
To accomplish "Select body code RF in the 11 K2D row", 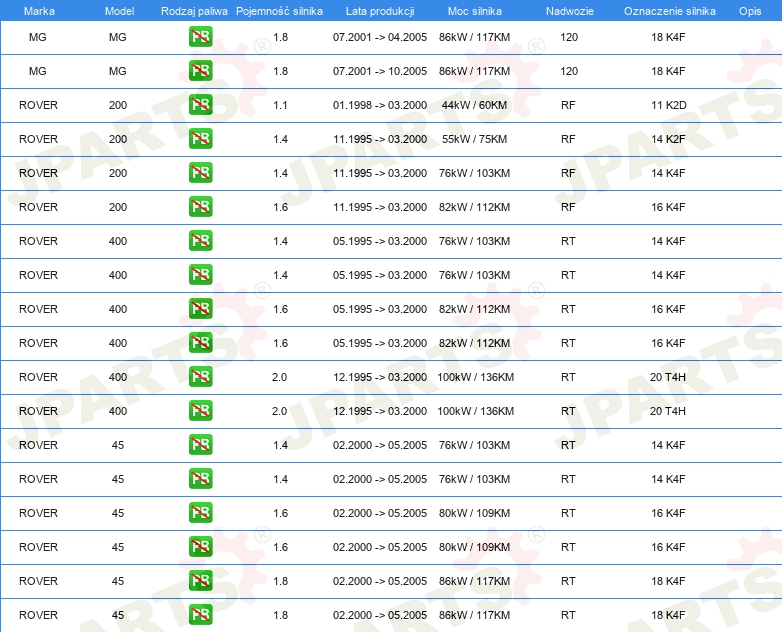I will [568, 105].
